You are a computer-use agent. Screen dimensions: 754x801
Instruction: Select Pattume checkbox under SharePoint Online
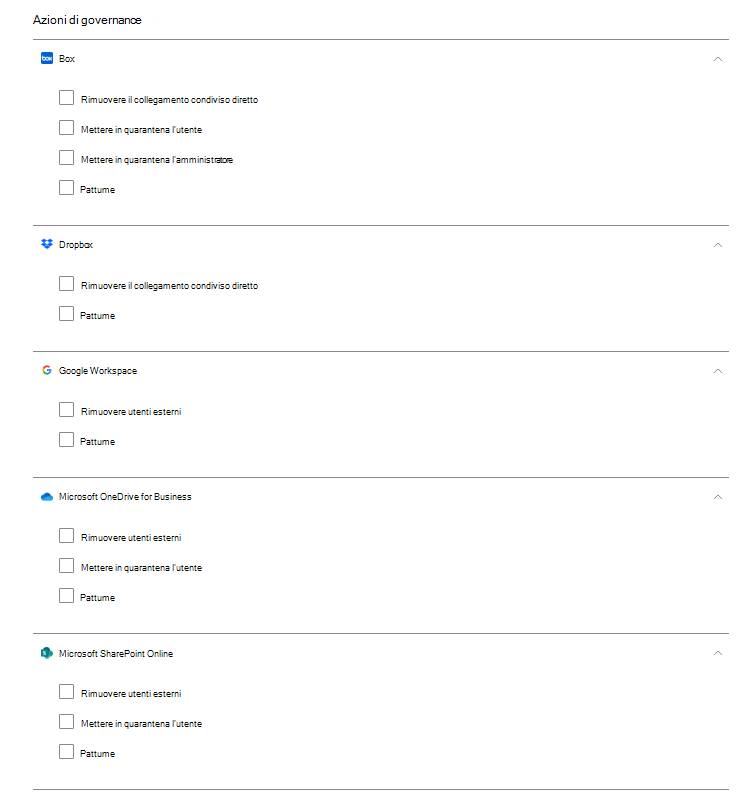pyautogui.click(x=67, y=752)
